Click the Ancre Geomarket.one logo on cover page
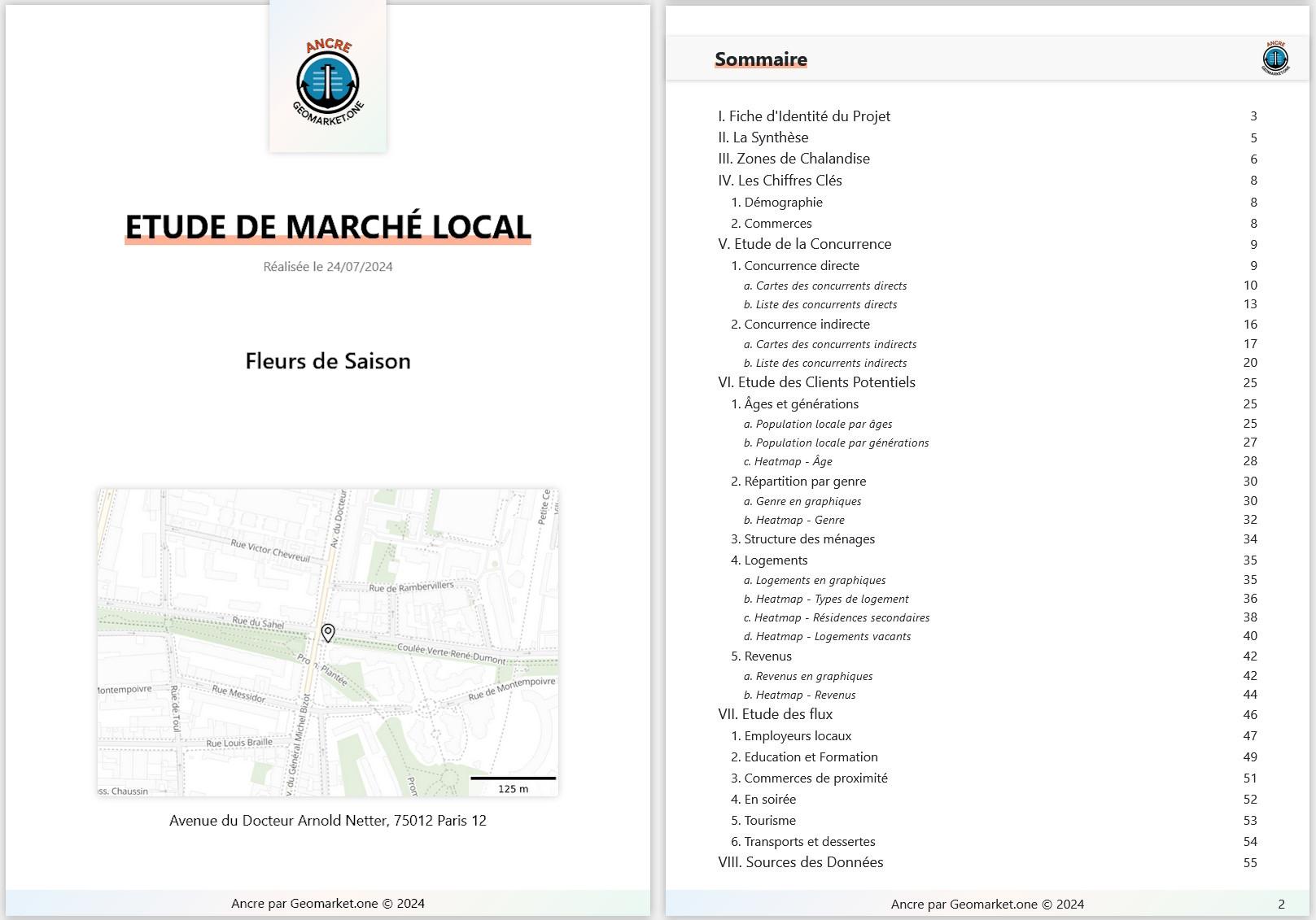Screen dimensions: 1316x920 click(x=328, y=81)
